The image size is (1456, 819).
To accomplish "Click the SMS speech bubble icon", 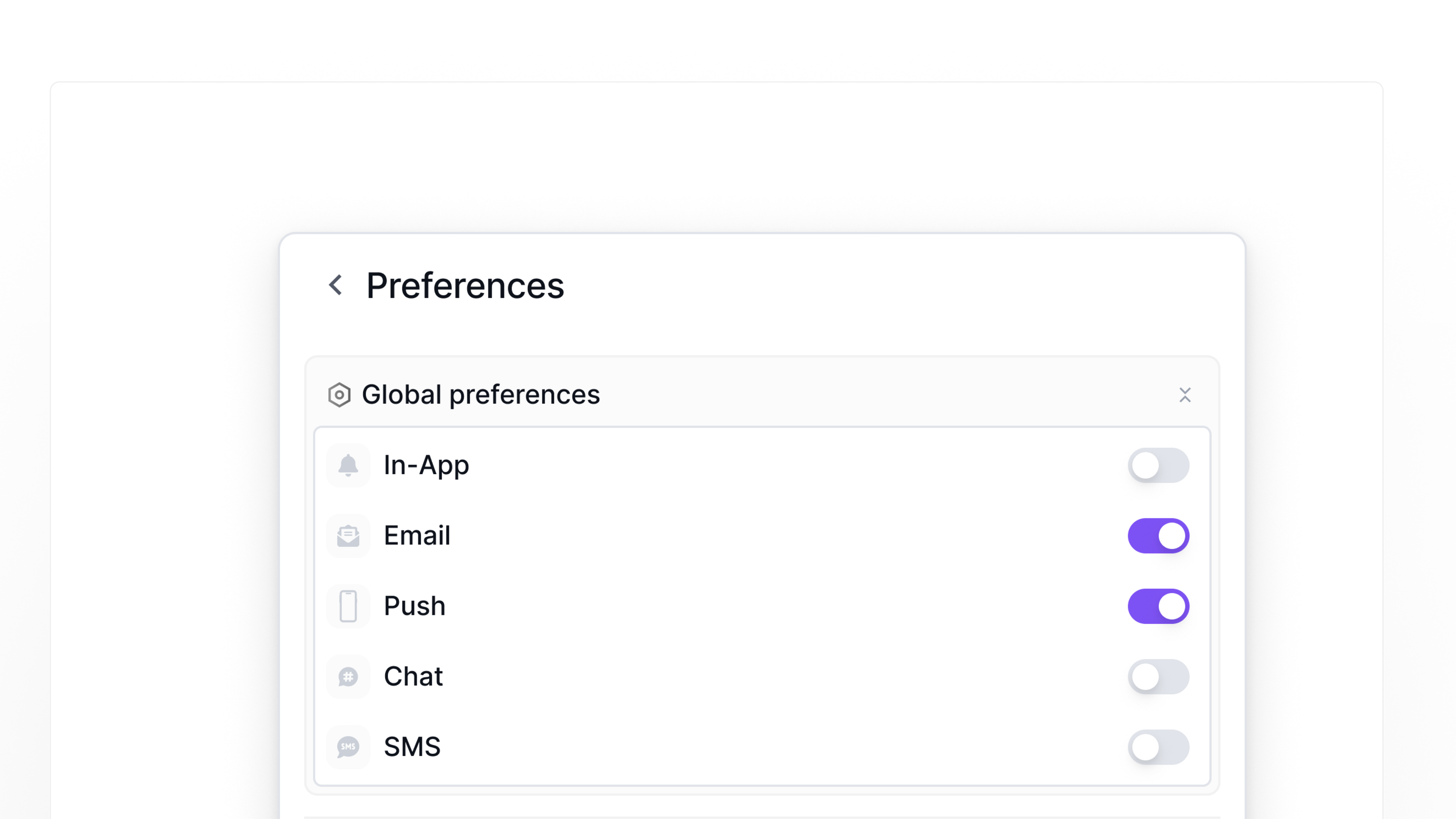I will (x=348, y=747).
